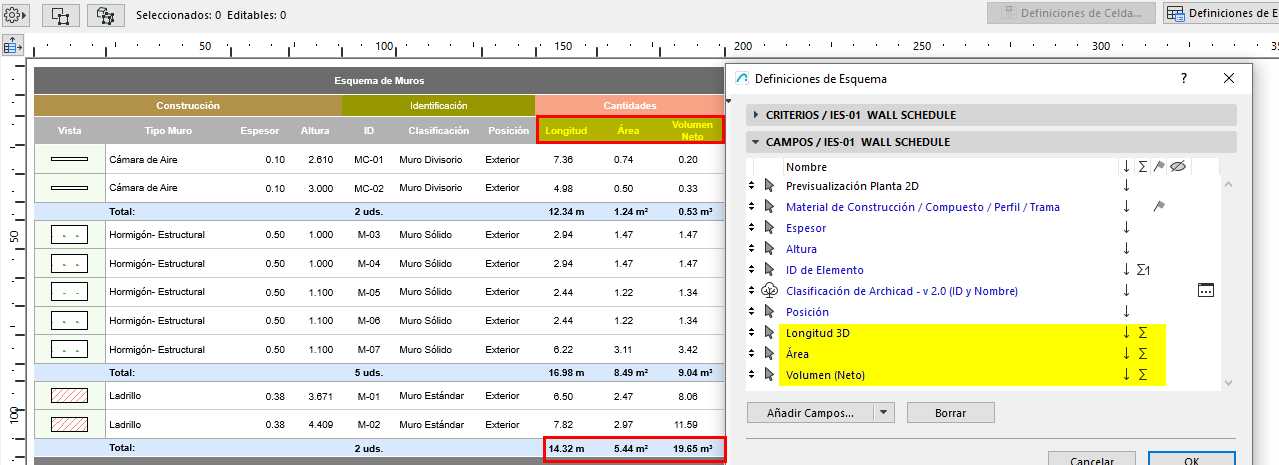Click the cloud icon beside Clasificación de Archicad

tap(768, 291)
